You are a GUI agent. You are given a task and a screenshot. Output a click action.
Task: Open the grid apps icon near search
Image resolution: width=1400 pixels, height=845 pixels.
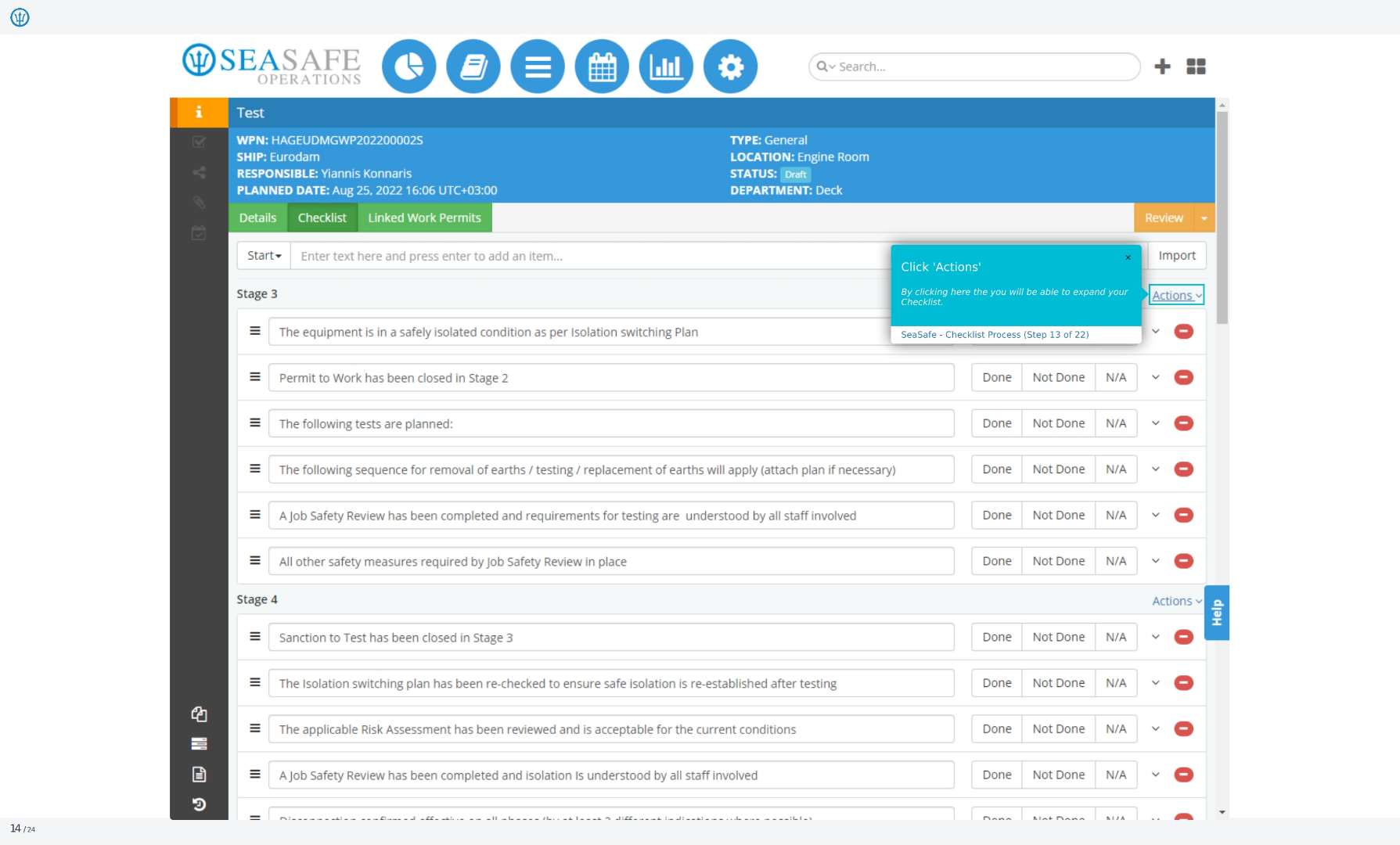[1196, 67]
